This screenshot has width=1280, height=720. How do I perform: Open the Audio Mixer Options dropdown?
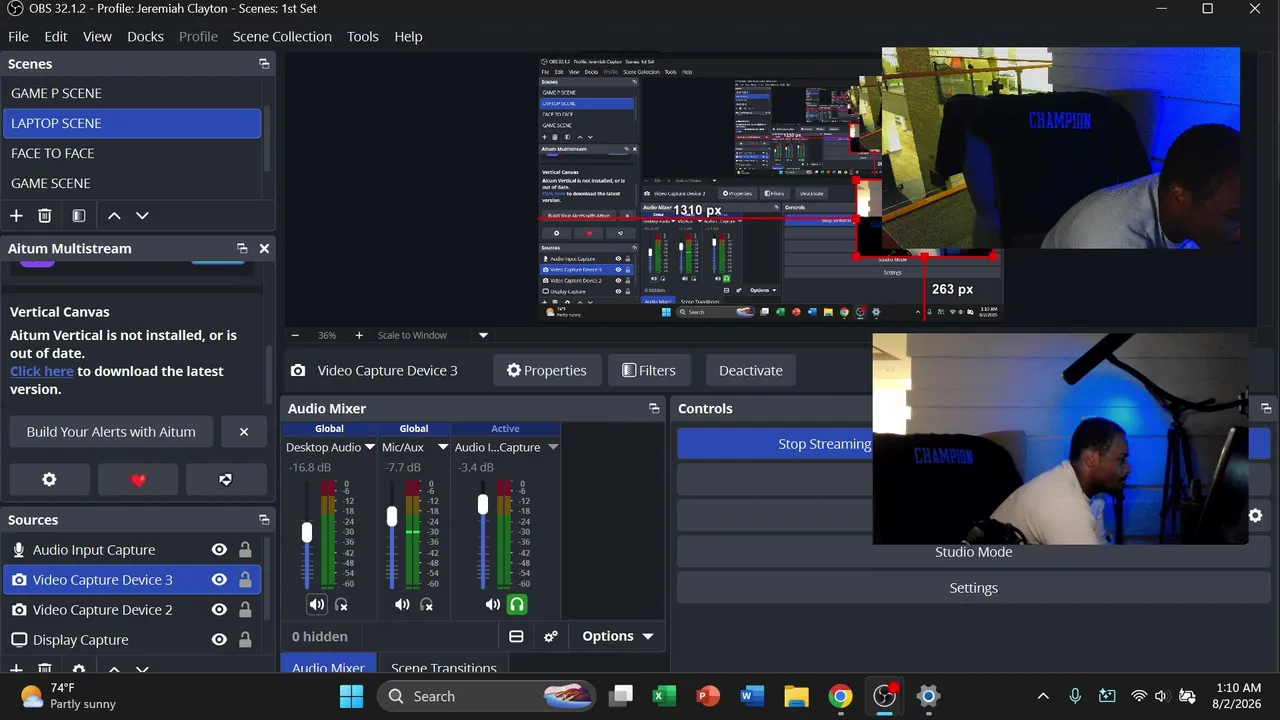(x=617, y=636)
